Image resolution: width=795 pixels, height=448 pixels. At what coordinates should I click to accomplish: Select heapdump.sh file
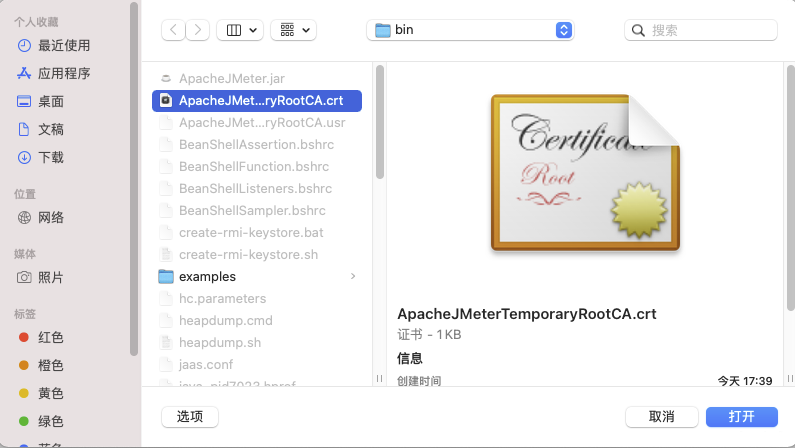[x=257, y=343]
